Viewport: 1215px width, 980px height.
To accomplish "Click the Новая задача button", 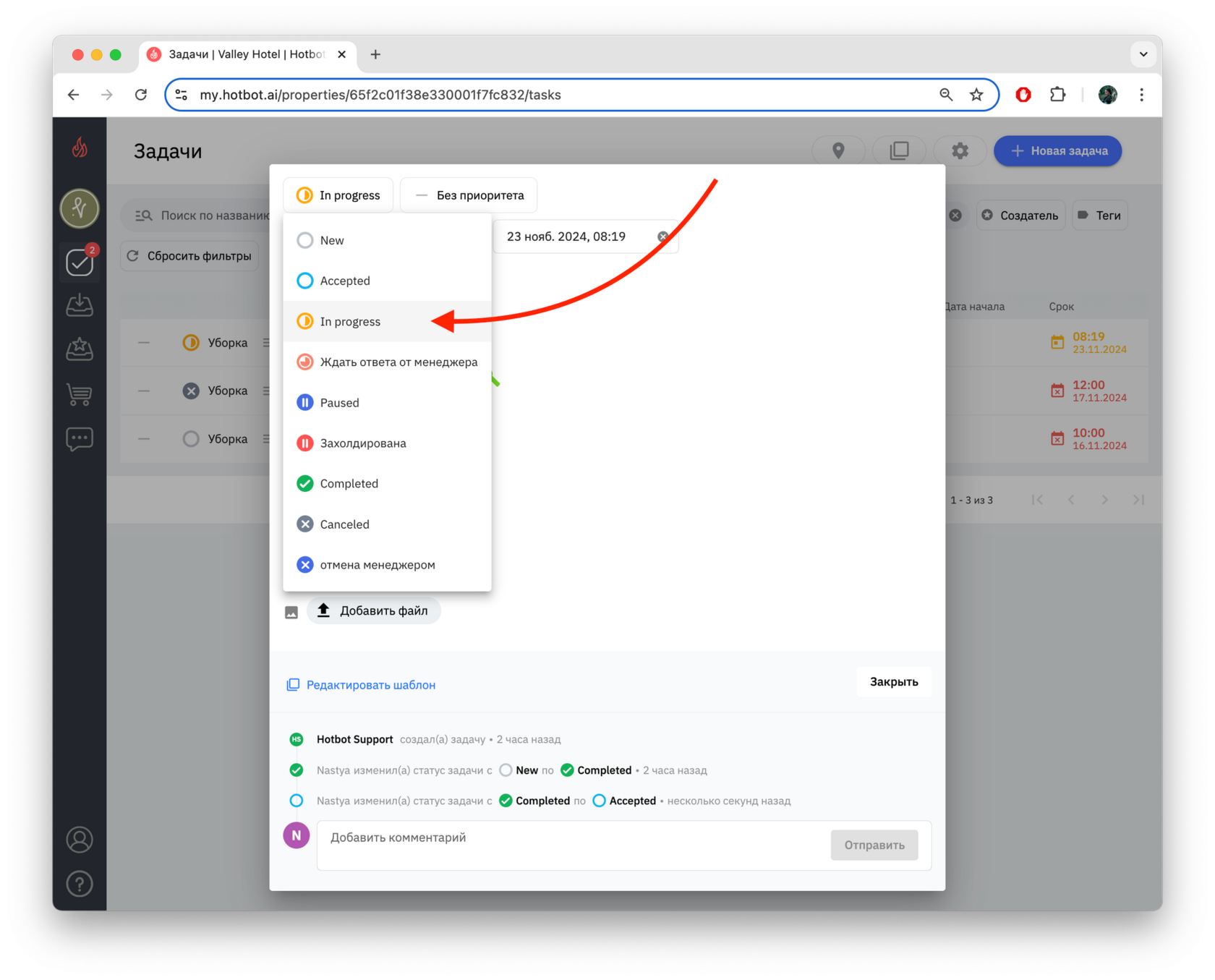I will tap(1057, 150).
